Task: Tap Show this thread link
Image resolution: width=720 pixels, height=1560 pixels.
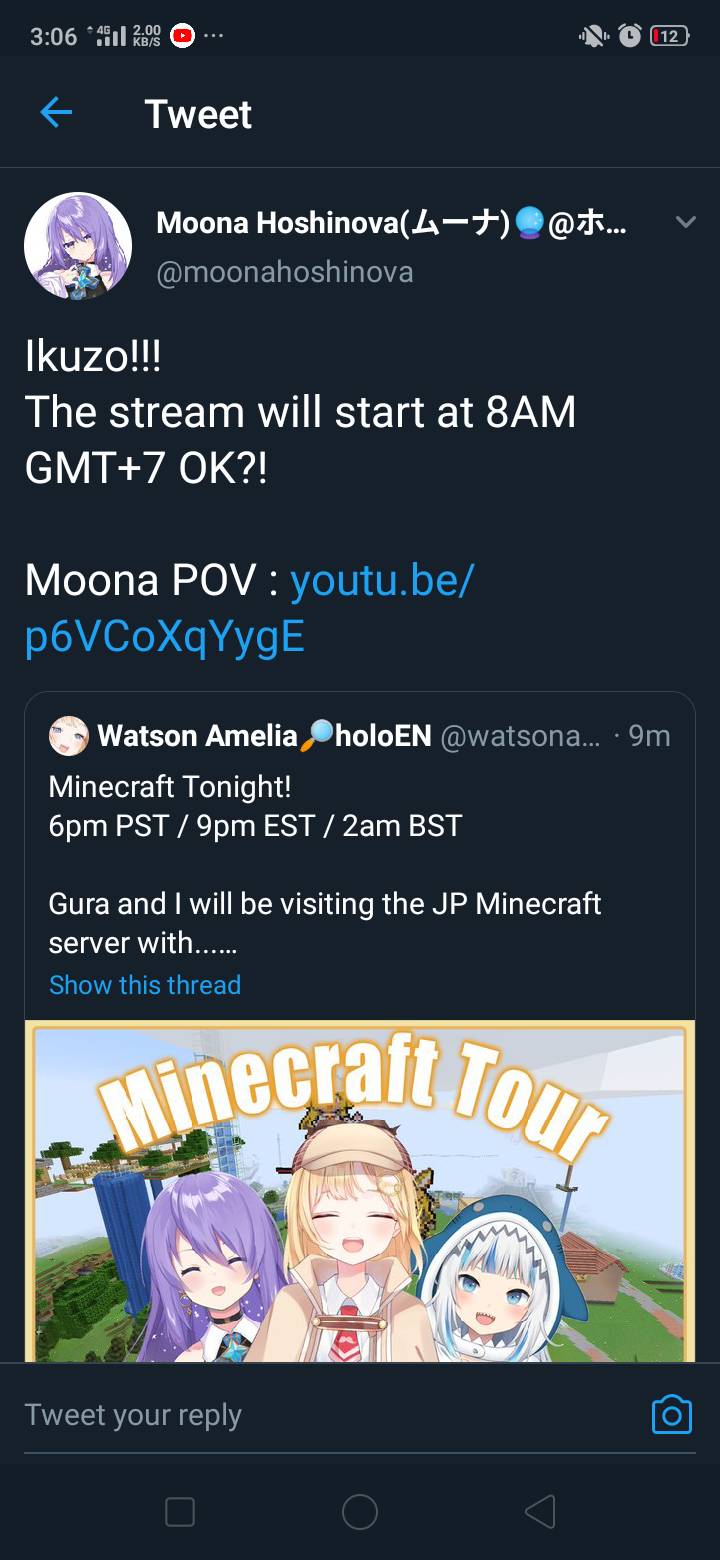Action: pos(145,985)
